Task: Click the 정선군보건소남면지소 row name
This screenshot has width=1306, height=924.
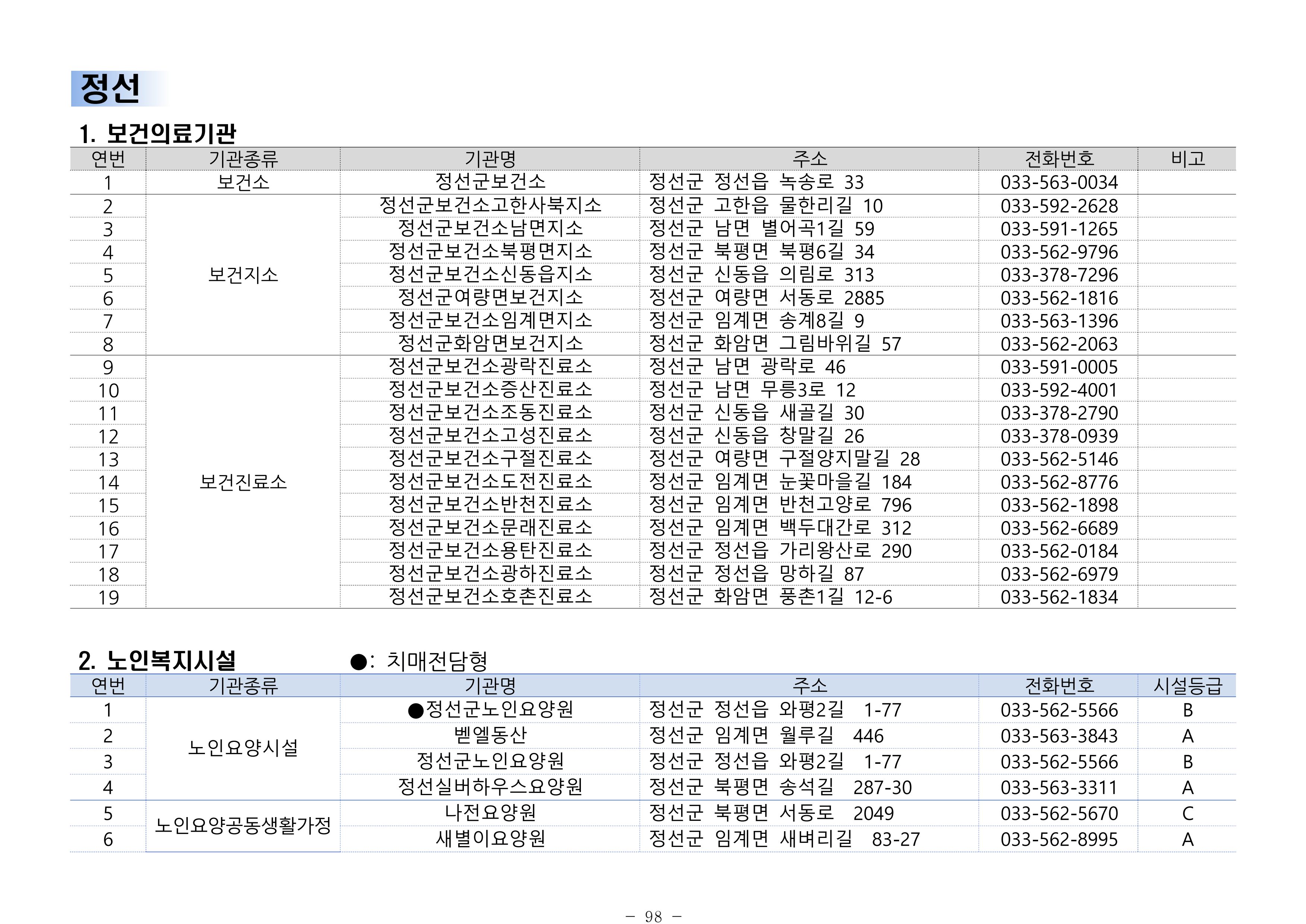Action: 490,228
